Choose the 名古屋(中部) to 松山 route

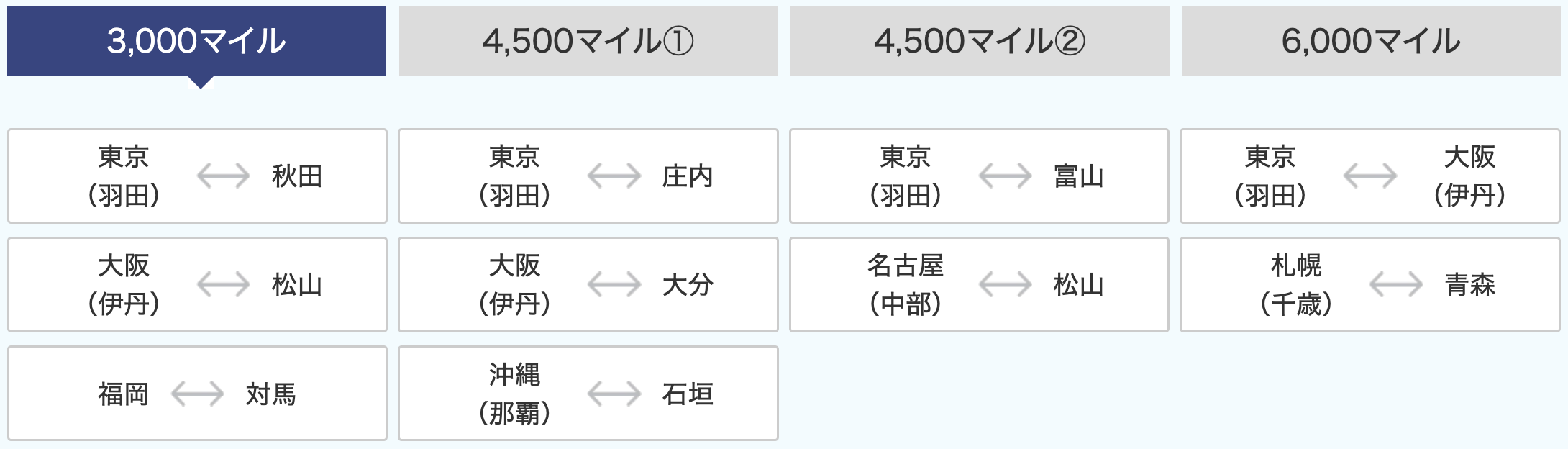(x=979, y=285)
